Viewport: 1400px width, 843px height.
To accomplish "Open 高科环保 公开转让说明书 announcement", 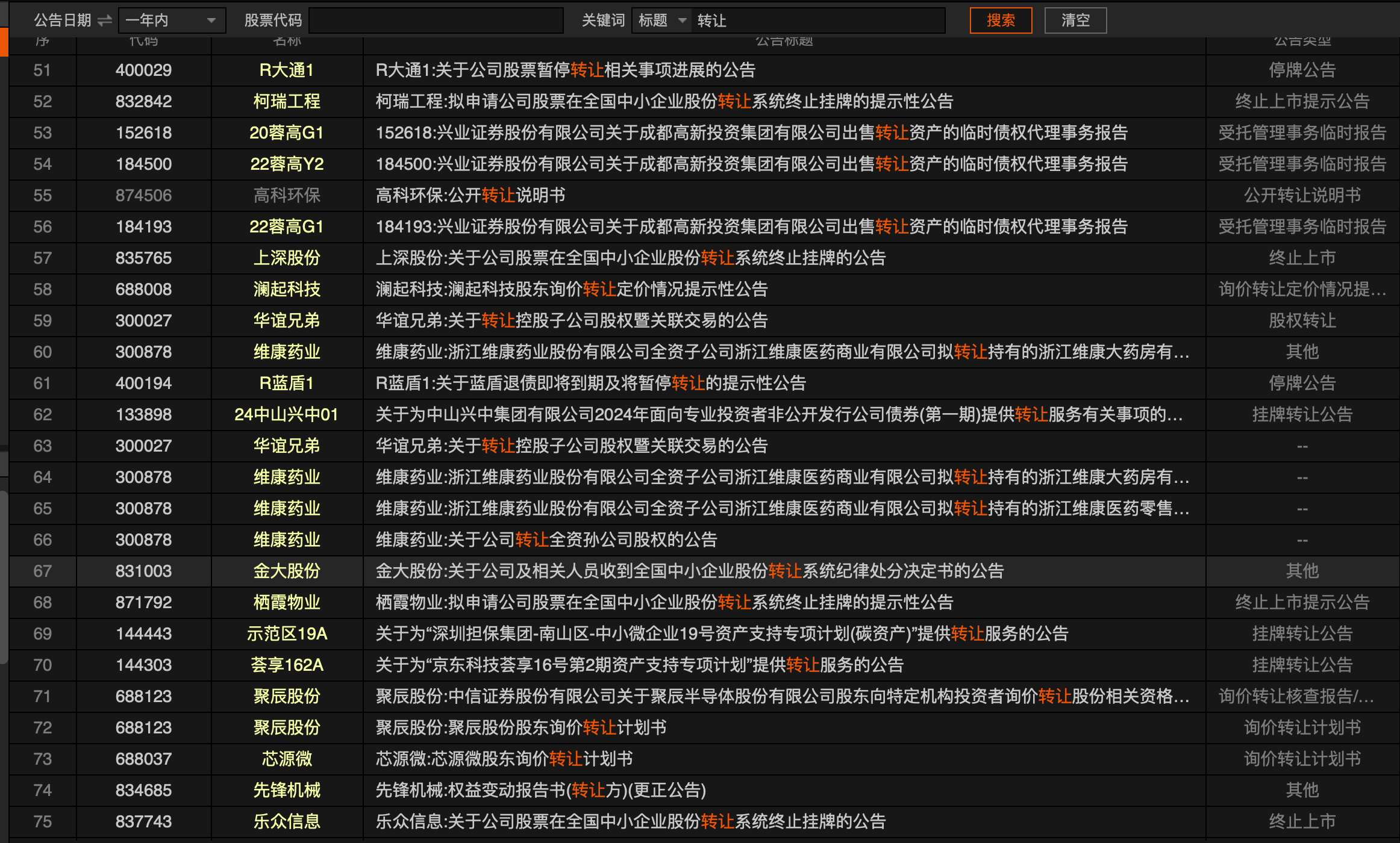I will click(470, 195).
